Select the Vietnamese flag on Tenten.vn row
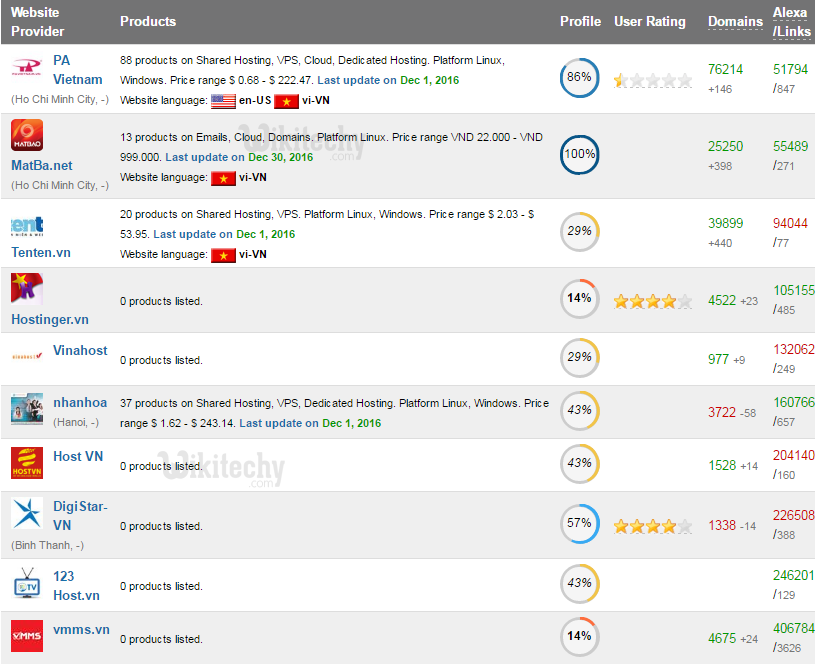 tap(224, 254)
